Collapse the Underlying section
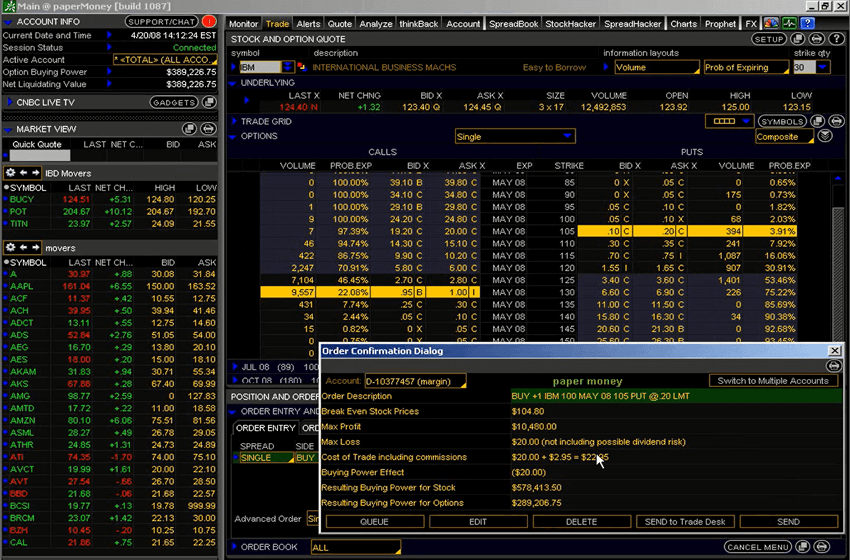The width and height of the screenshot is (850, 560). click(233, 83)
